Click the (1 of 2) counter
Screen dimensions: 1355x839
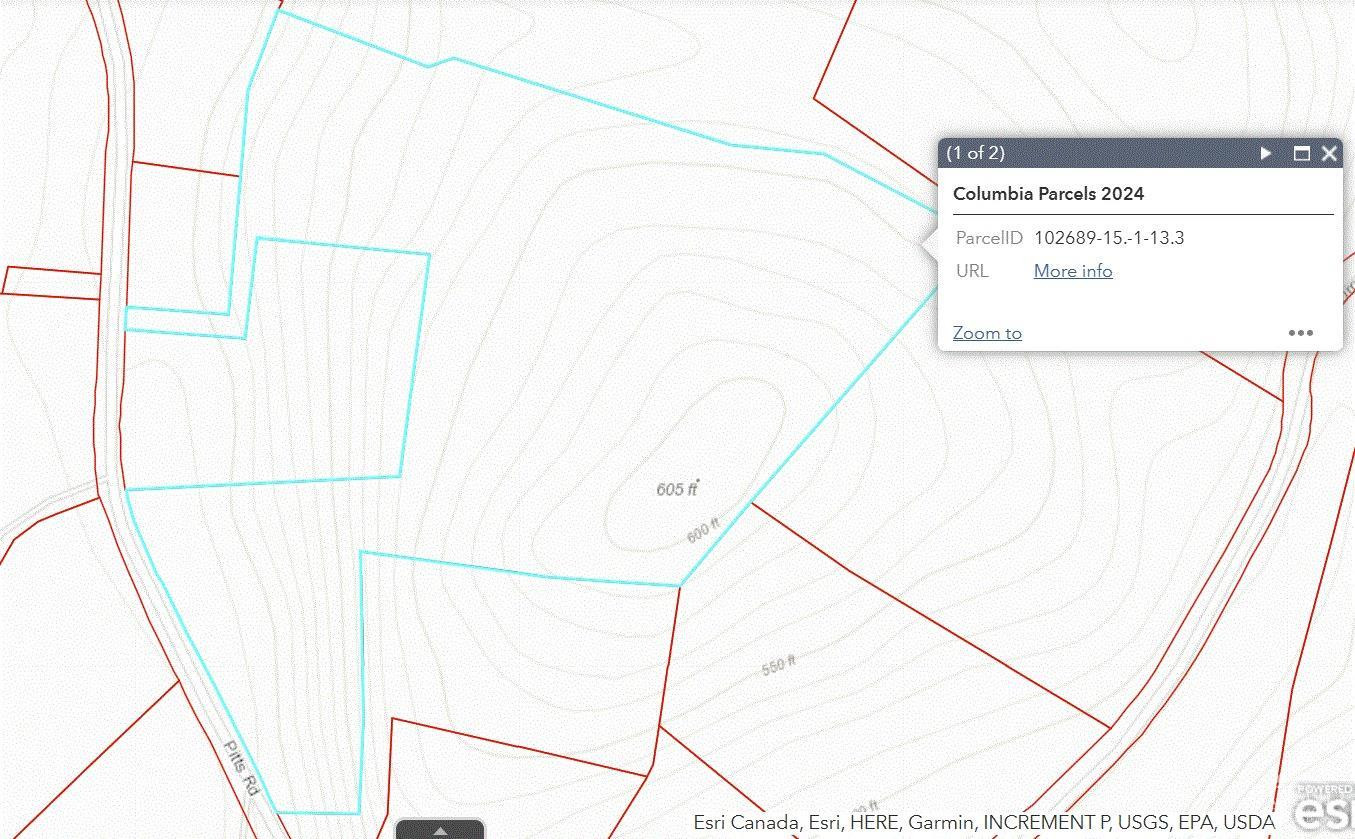[x=976, y=153]
